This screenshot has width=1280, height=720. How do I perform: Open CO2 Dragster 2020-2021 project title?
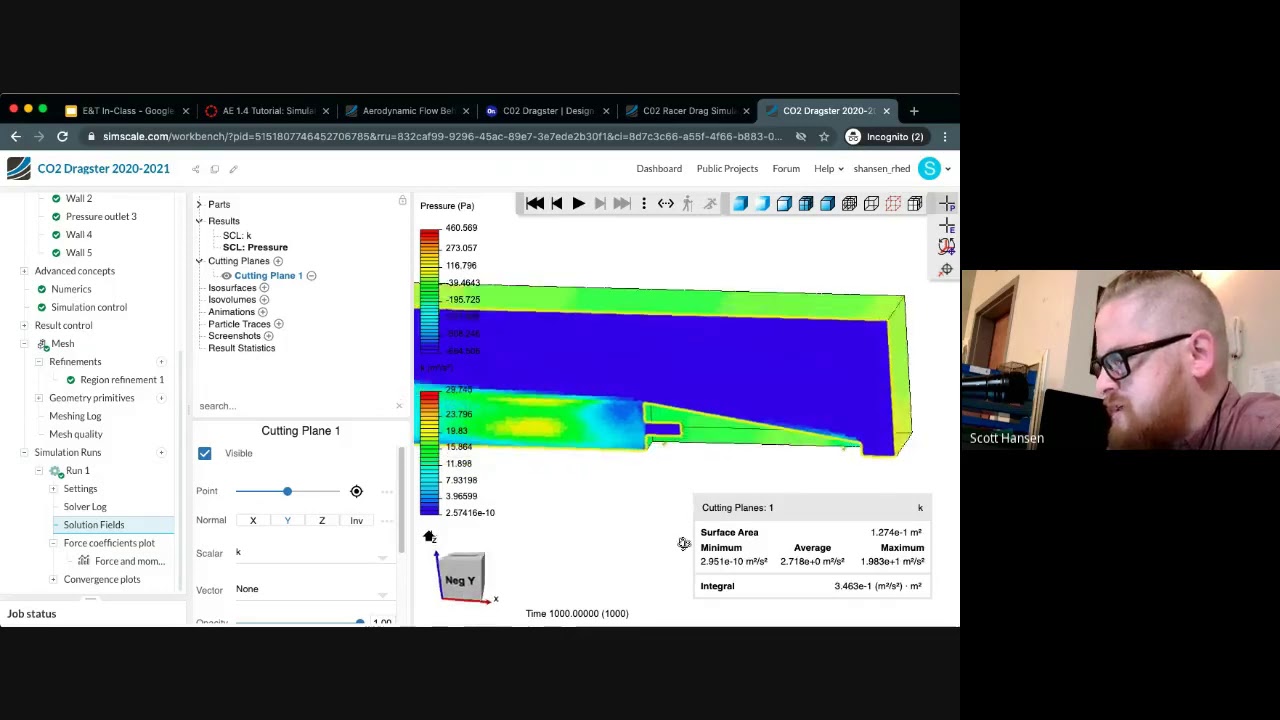(103, 169)
